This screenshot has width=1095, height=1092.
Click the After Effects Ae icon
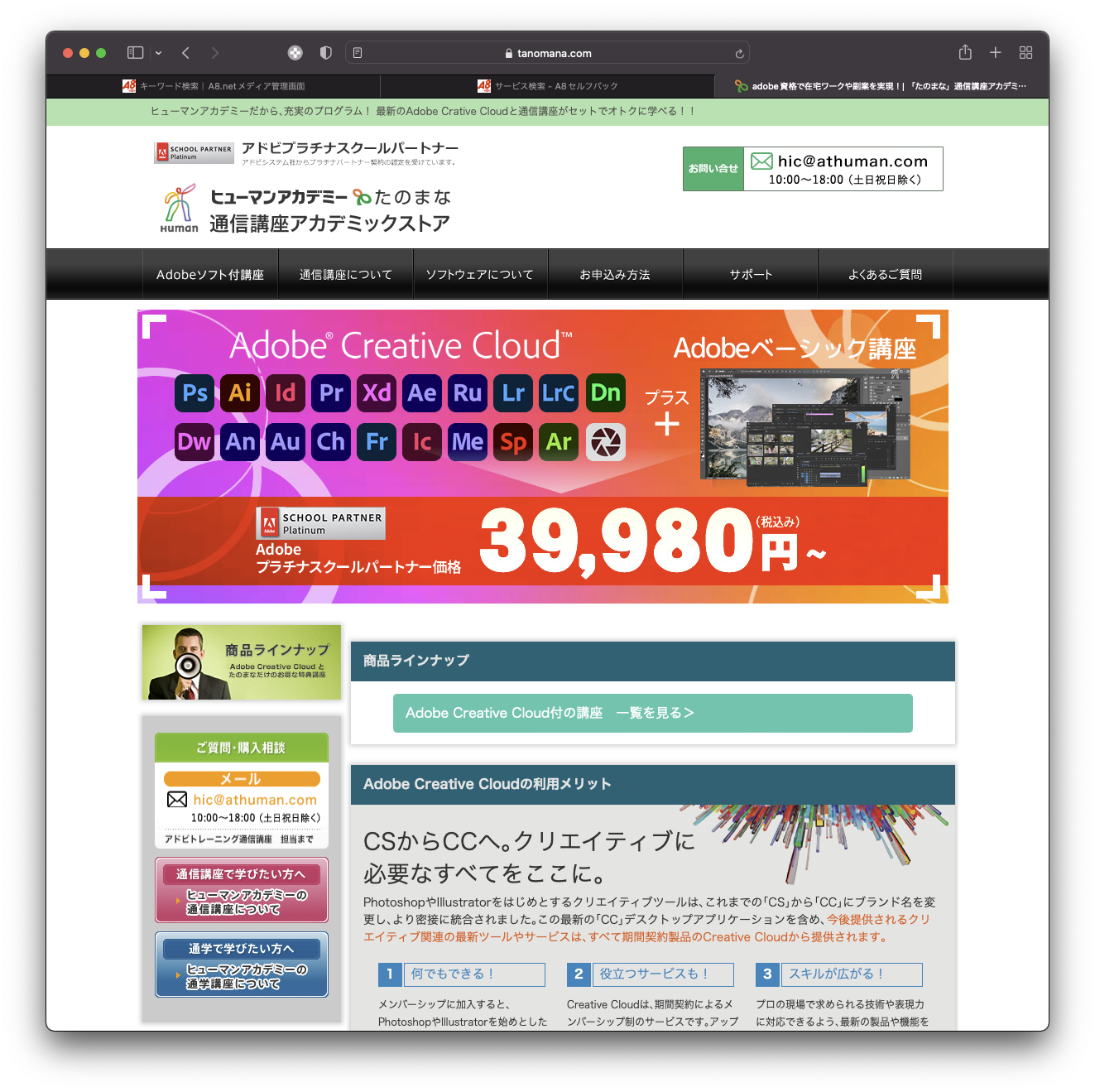point(422,392)
